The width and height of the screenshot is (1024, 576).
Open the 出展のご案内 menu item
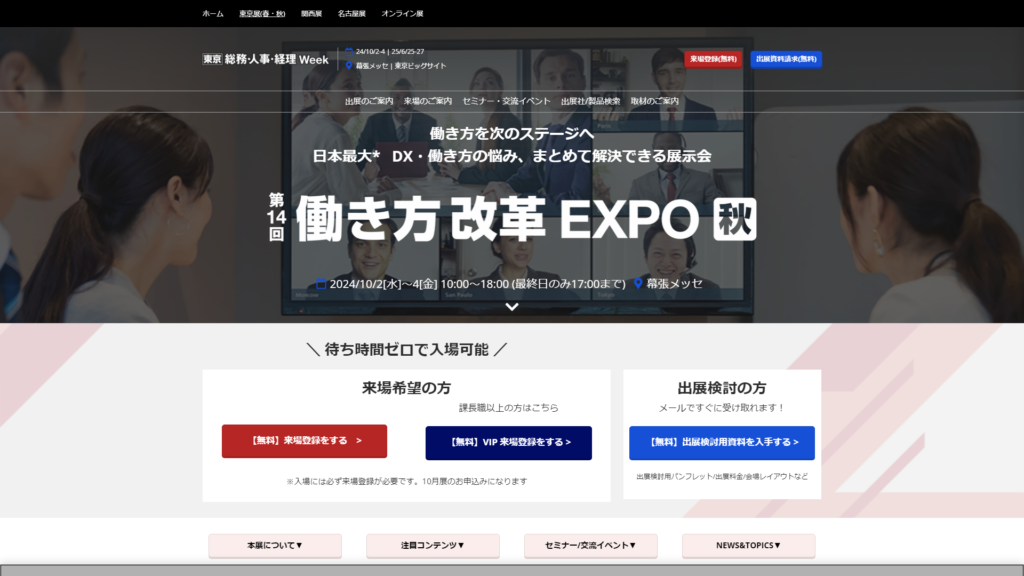369,101
